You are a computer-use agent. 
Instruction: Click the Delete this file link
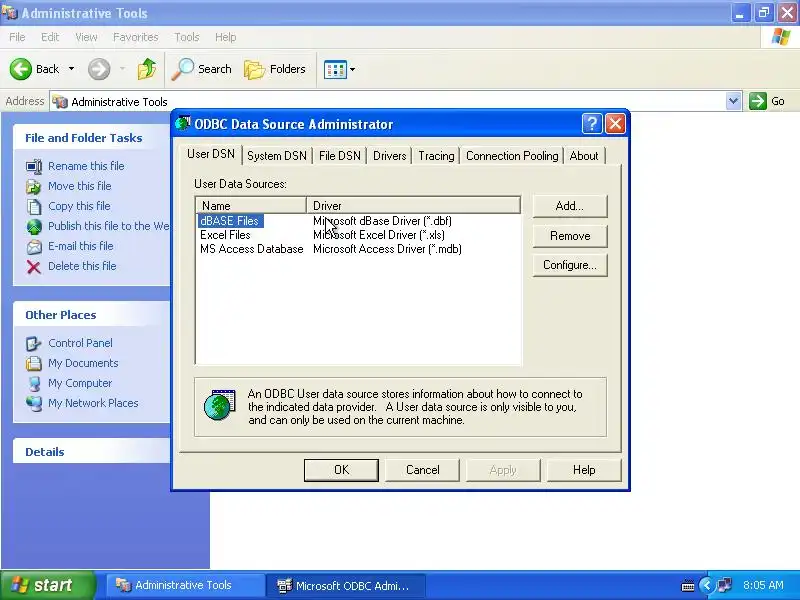82,266
